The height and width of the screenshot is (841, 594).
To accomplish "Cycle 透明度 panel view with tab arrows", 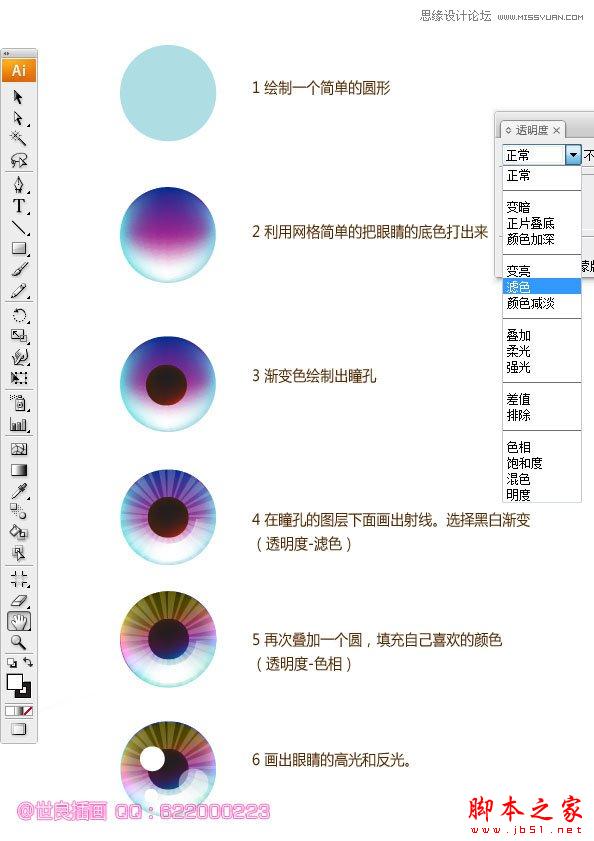I will (508, 130).
